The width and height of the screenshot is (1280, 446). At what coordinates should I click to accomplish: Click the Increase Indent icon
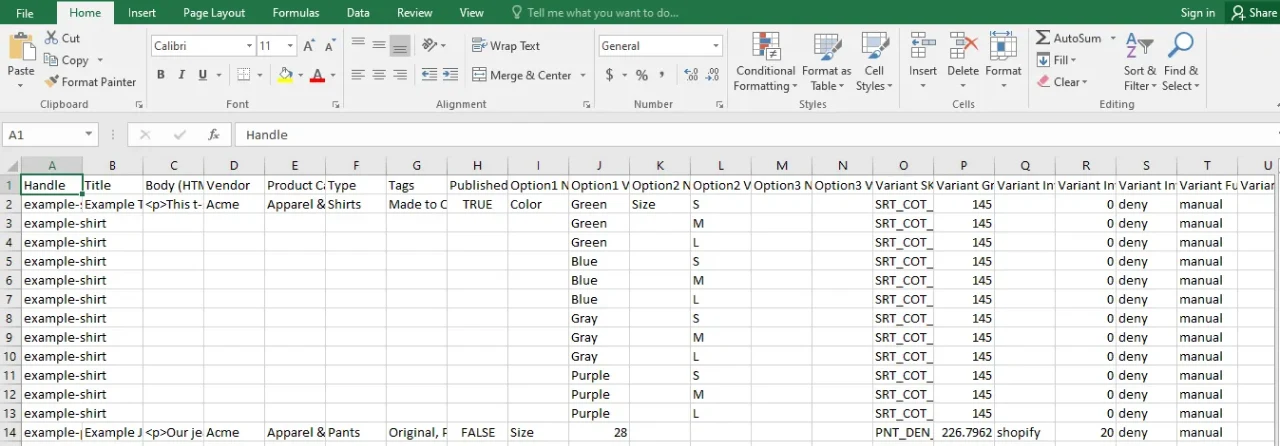(450, 75)
